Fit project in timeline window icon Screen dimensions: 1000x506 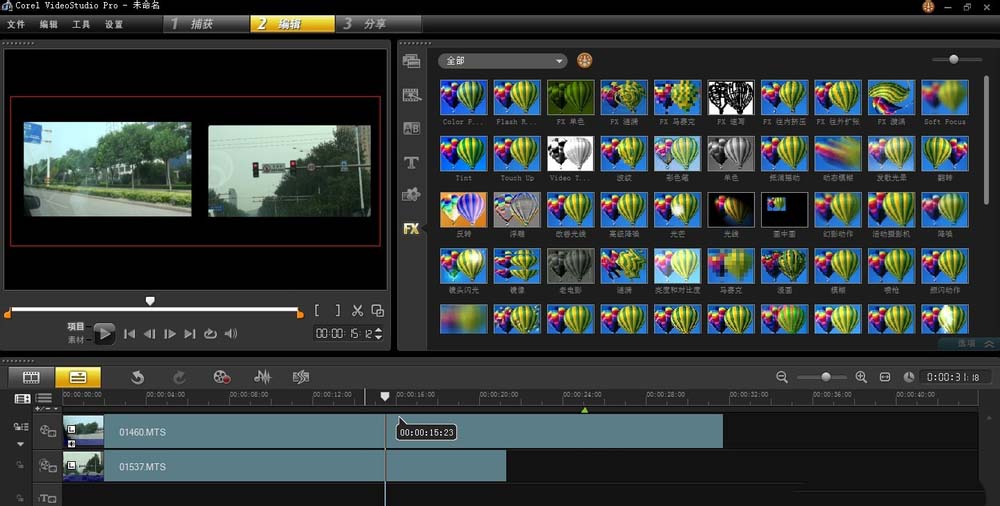point(885,377)
